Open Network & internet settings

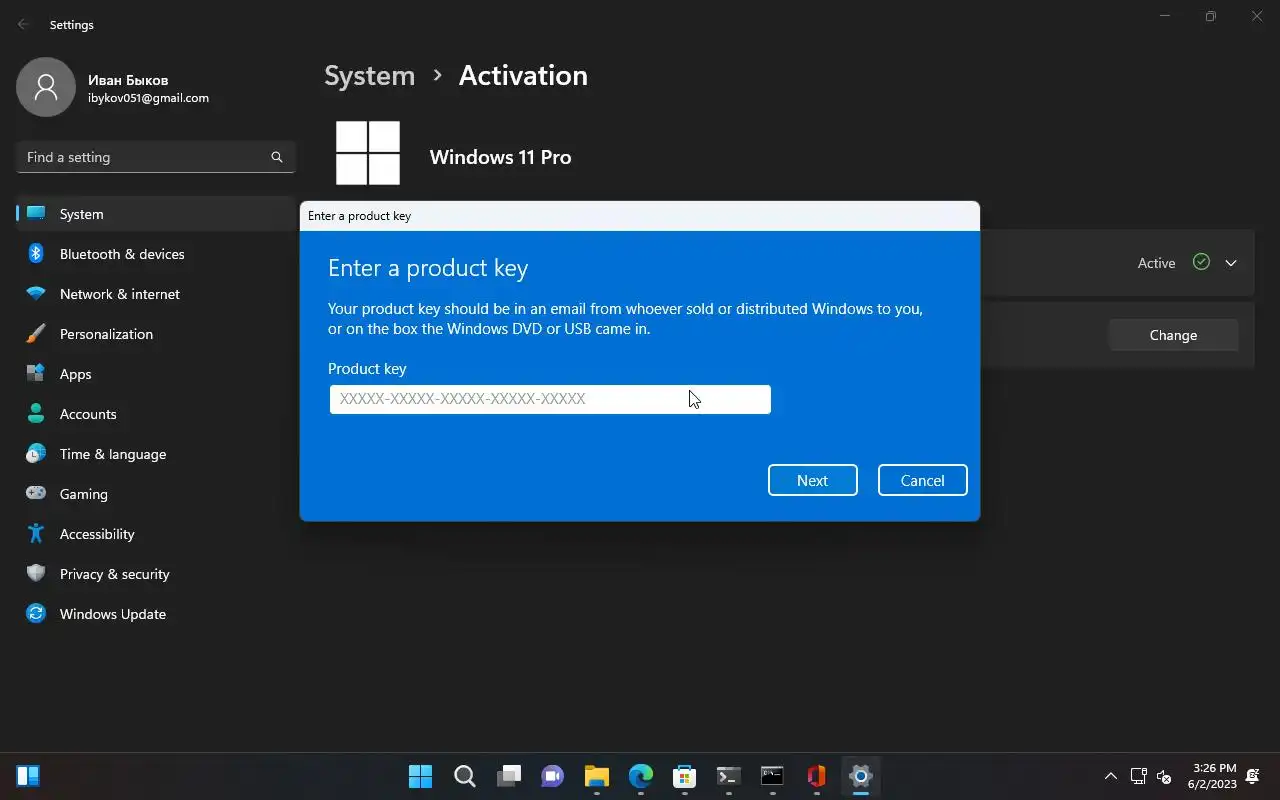coord(156,294)
